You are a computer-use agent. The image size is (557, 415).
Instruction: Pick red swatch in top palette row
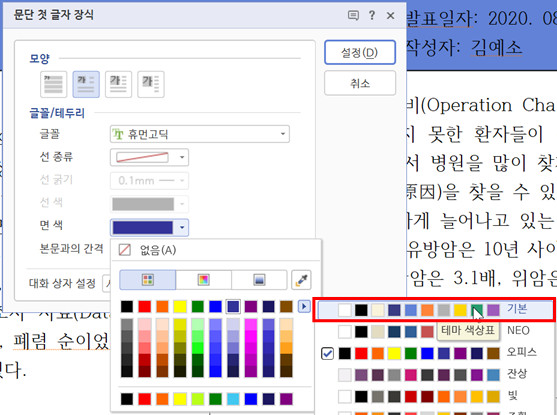(x=145, y=307)
